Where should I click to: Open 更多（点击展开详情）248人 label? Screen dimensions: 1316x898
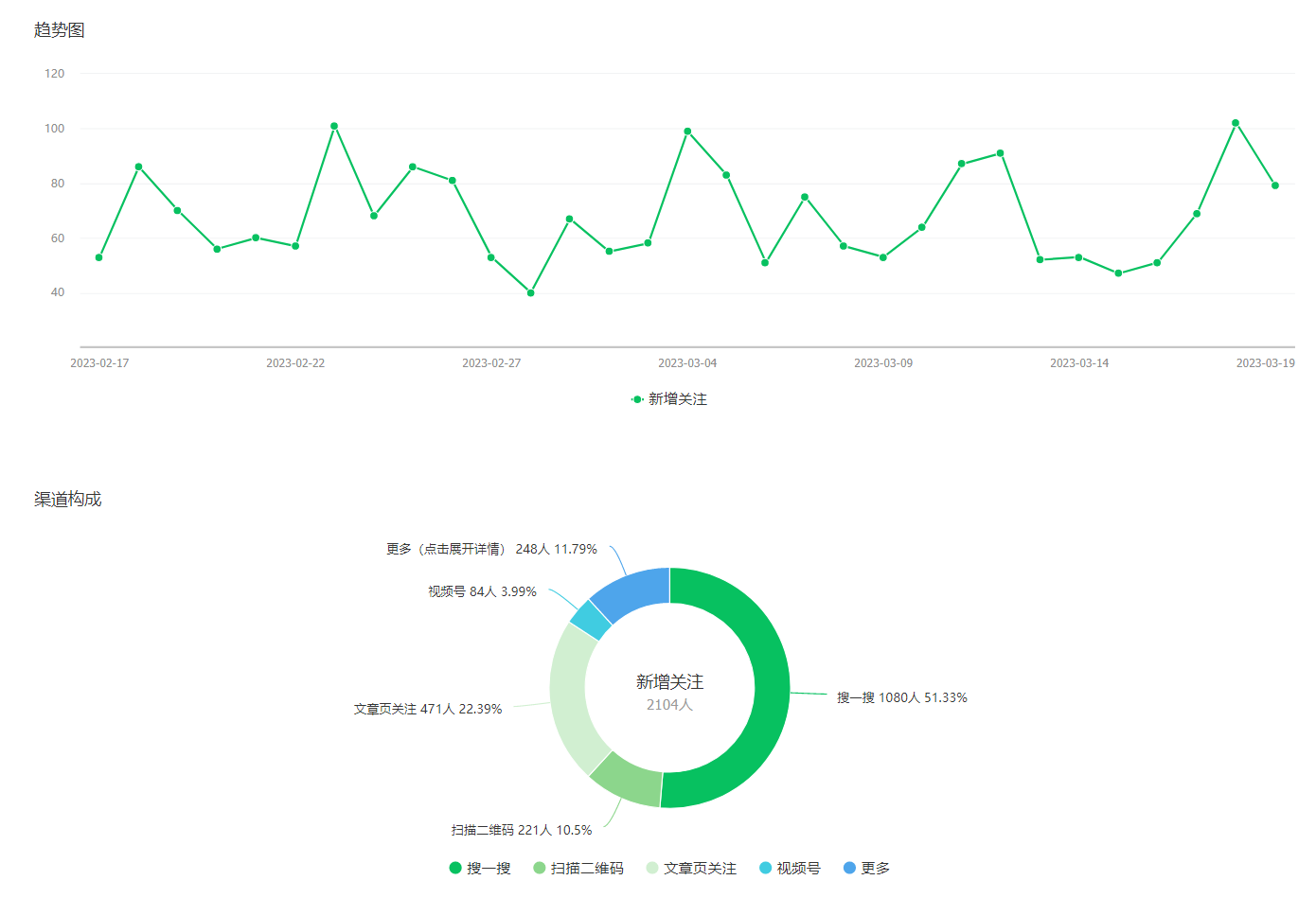[x=491, y=549]
